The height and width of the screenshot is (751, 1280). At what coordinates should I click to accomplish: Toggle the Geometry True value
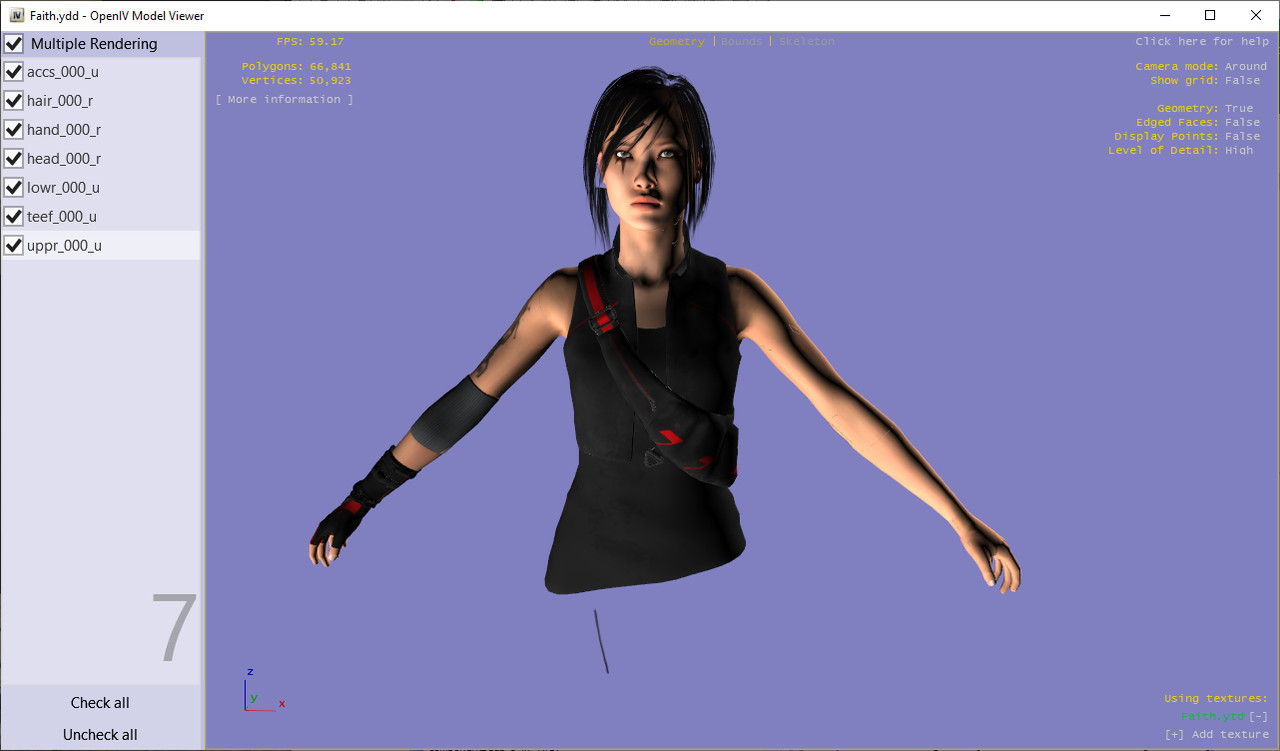[1239, 108]
